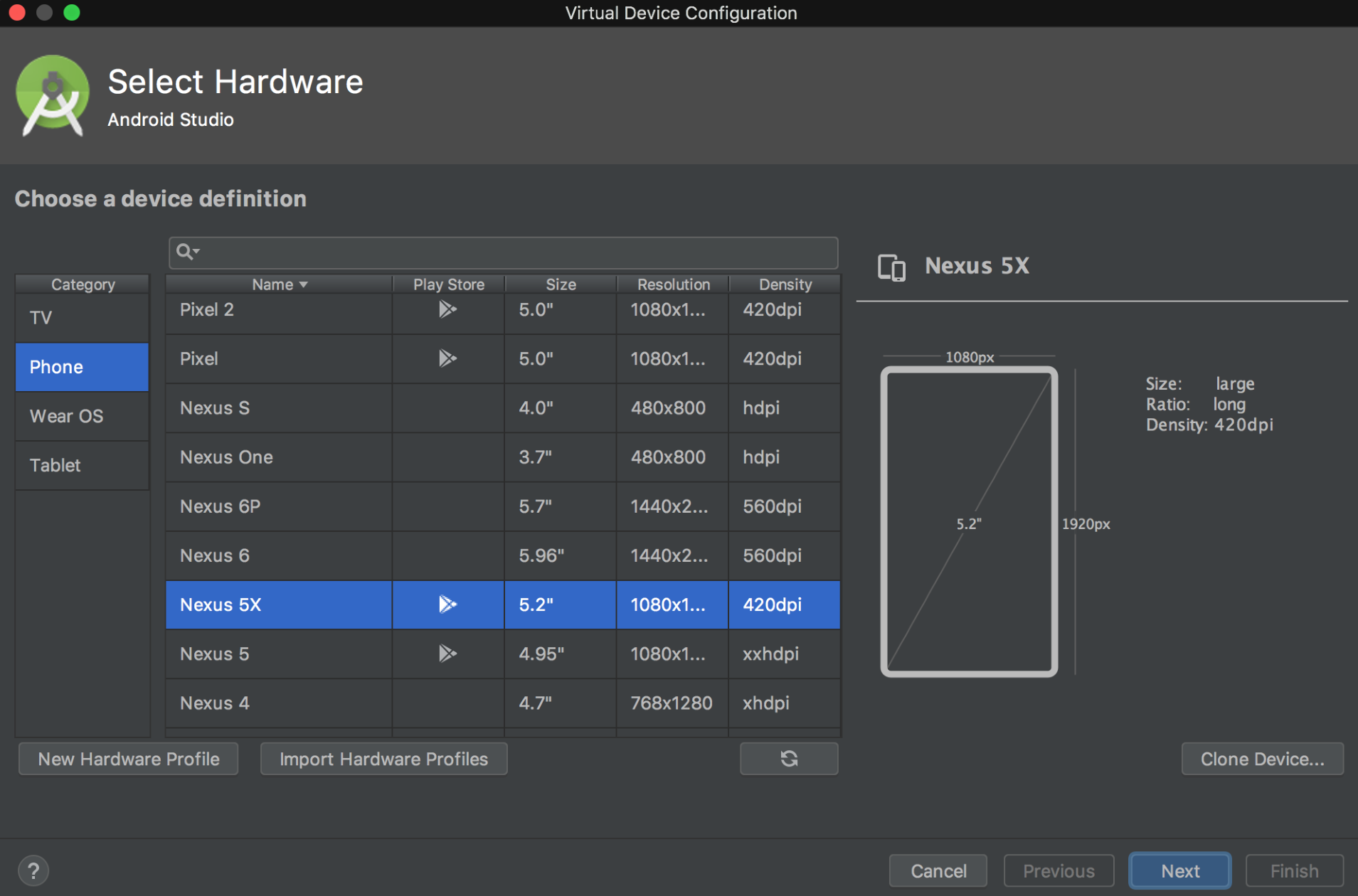Click the New Hardware Profile button
The width and height of the screenshot is (1358, 896).
129,759
